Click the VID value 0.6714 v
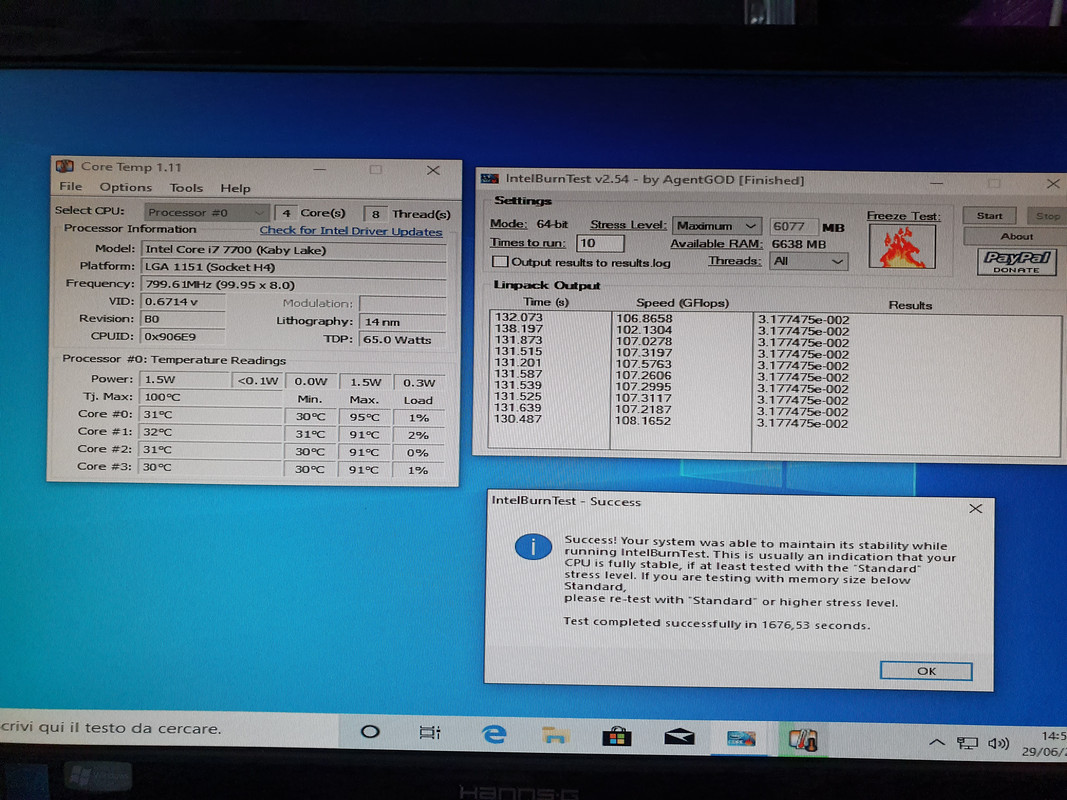The image size is (1067, 800). [182, 301]
